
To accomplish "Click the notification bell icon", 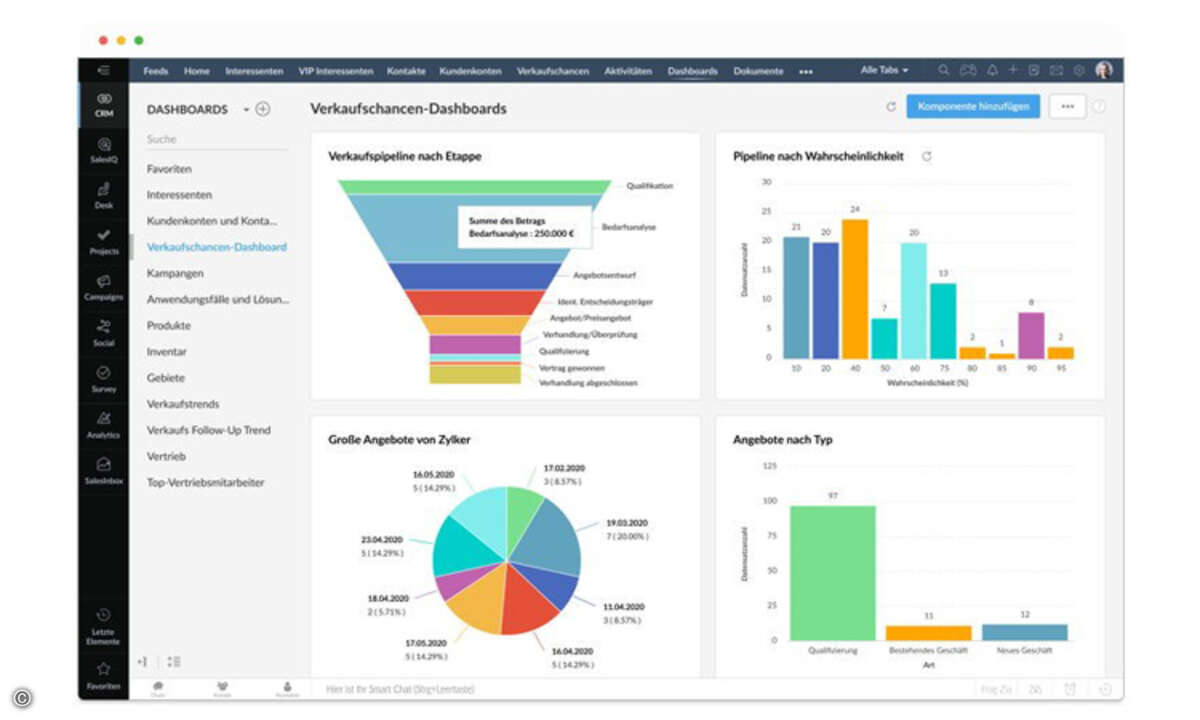I will click(x=992, y=71).
